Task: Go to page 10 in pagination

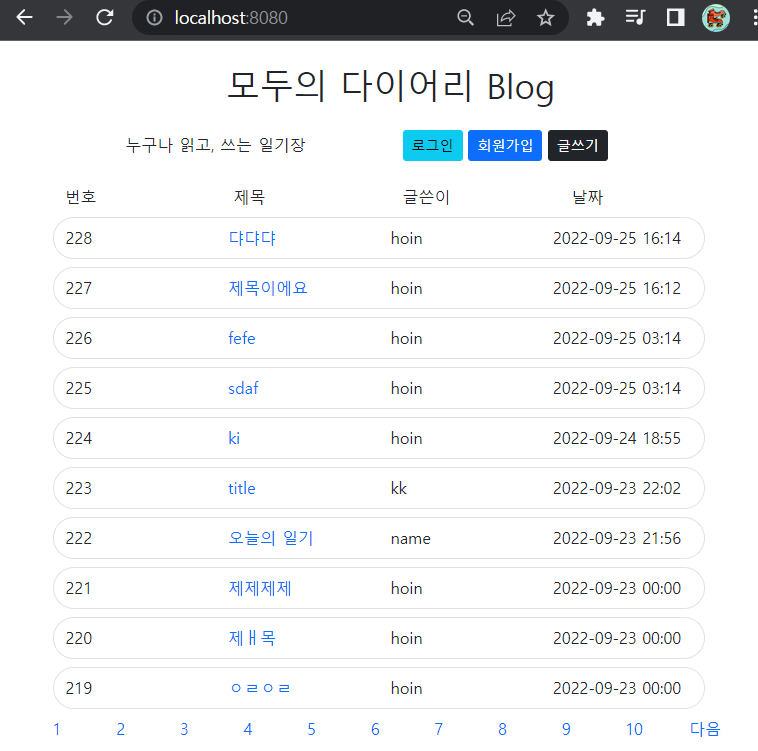Action: 634,729
